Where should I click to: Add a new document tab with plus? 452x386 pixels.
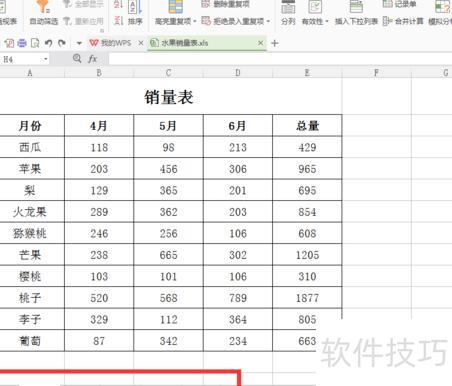(275, 43)
